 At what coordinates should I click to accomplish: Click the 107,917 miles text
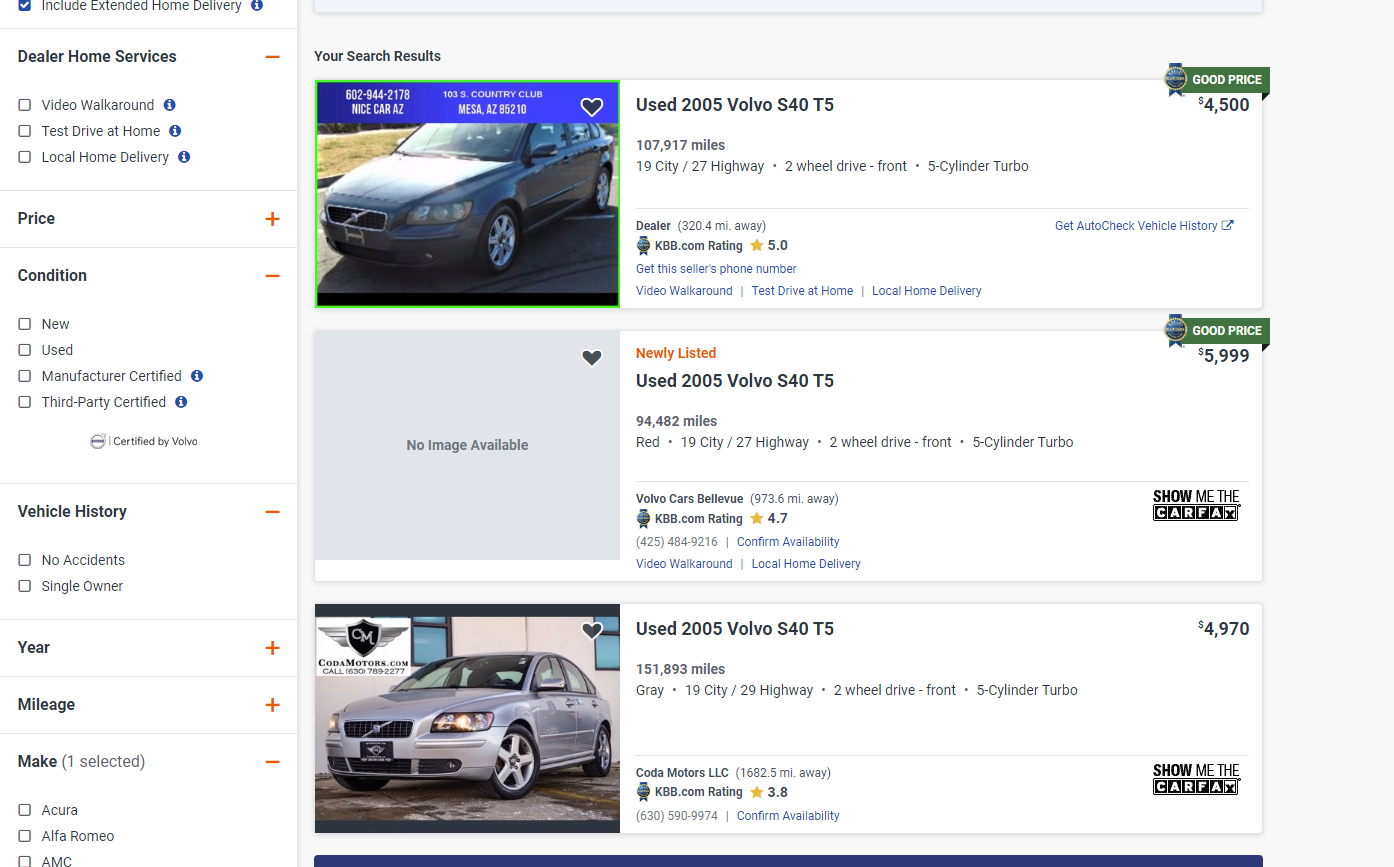click(x=681, y=145)
